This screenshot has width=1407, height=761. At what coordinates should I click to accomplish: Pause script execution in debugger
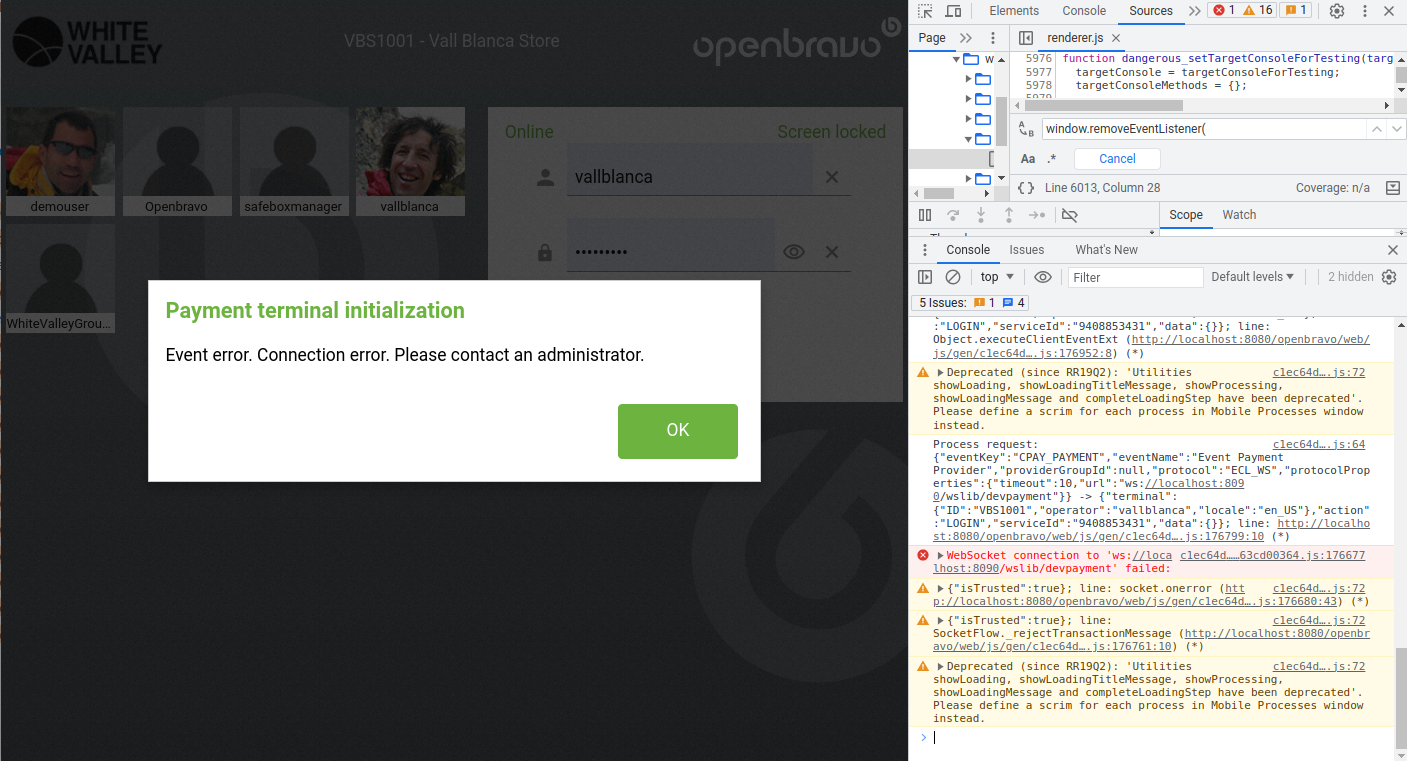pos(925,215)
